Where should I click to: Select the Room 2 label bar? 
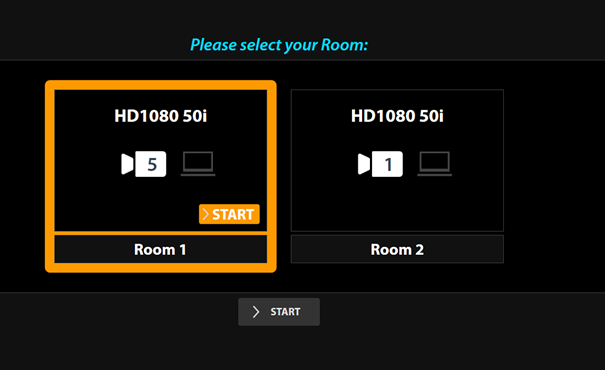click(x=397, y=249)
